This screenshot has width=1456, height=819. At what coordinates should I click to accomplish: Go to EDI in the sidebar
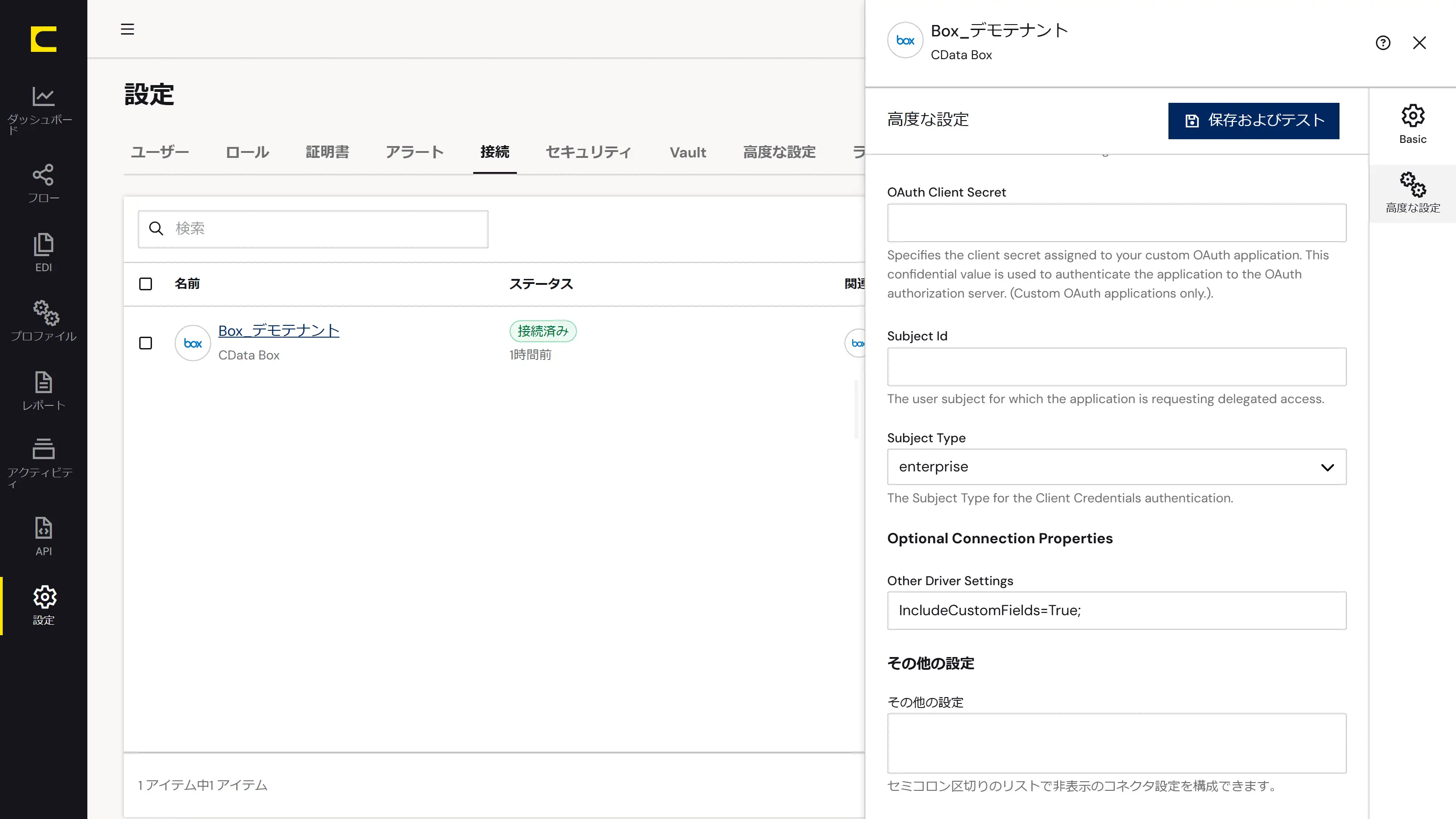[x=44, y=252]
